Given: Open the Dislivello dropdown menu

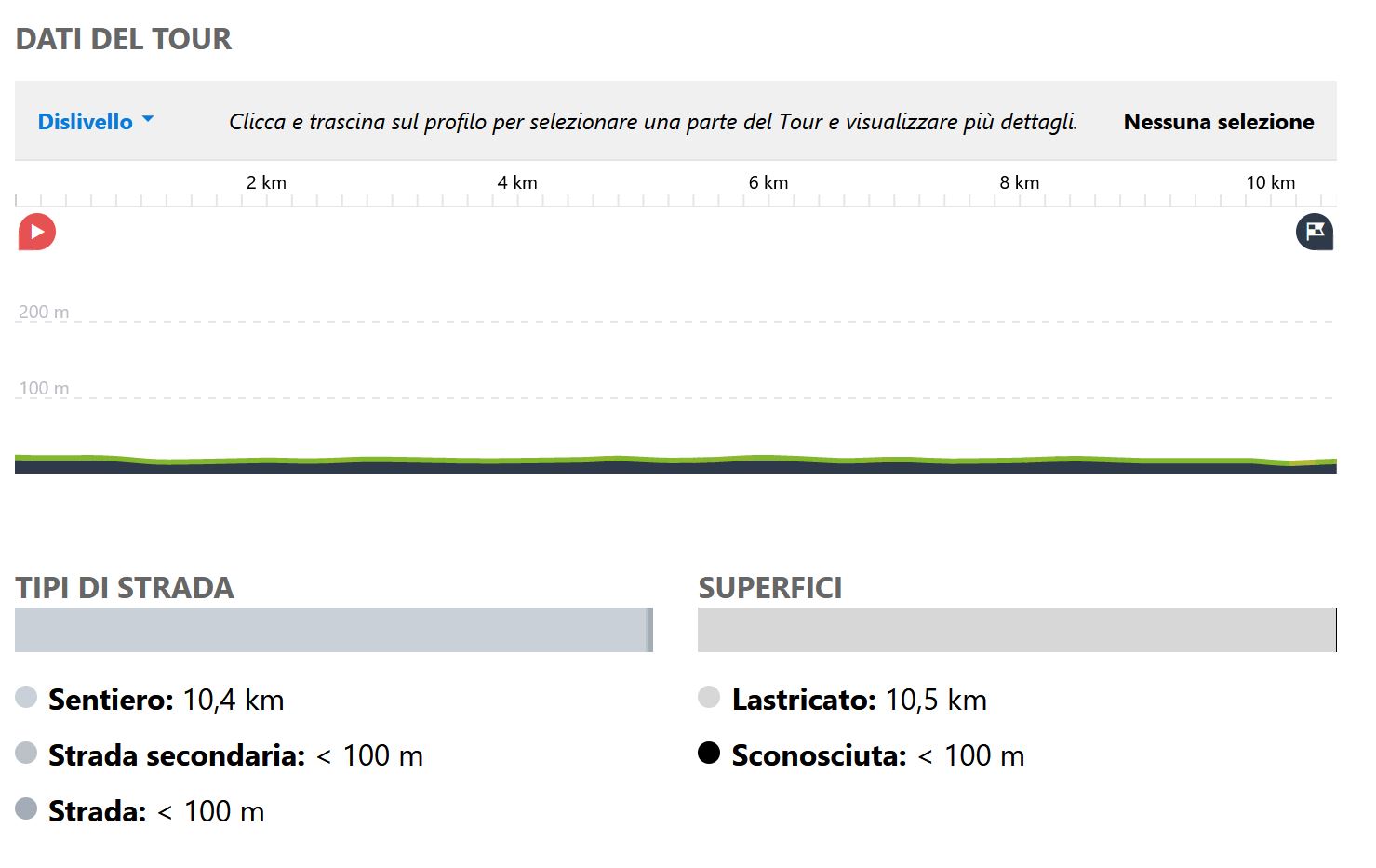Looking at the screenshot, I should click(x=96, y=121).
